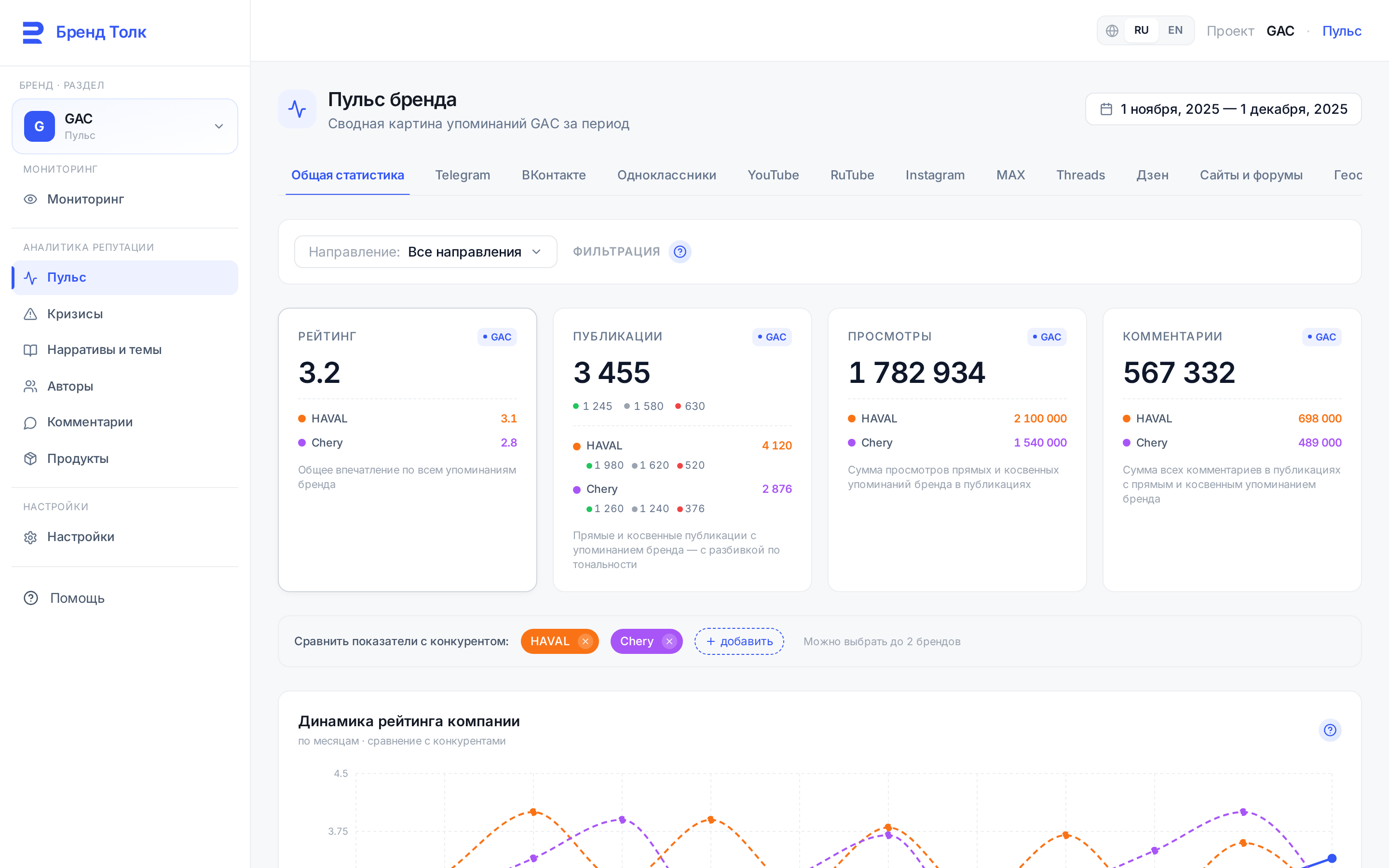Go to Мониторинг in the sidebar
The width and height of the screenshot is (1389, 868).
[124, 199]
